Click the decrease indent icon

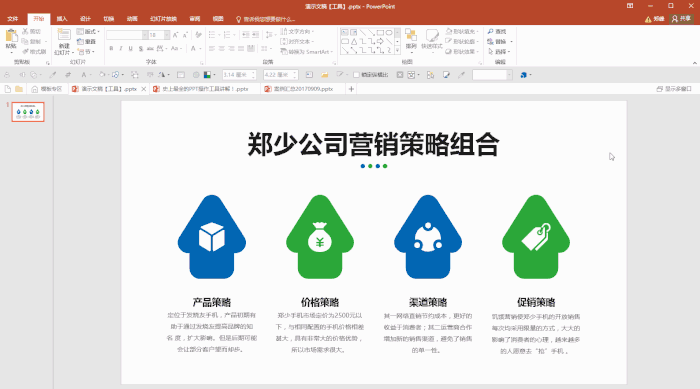click(x=246, y=35)
